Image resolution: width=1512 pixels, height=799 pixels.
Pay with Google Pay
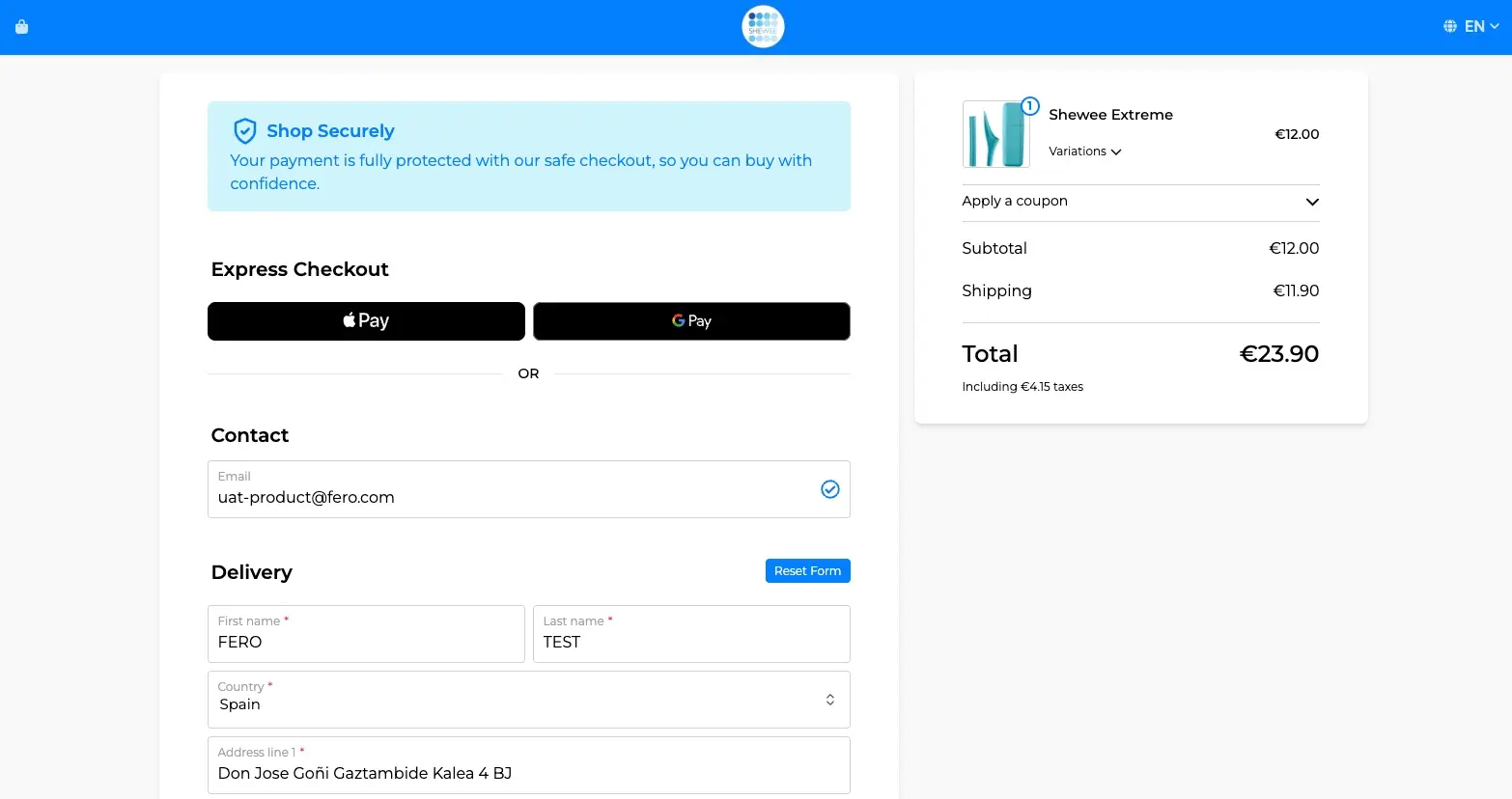tap(691, 321)
